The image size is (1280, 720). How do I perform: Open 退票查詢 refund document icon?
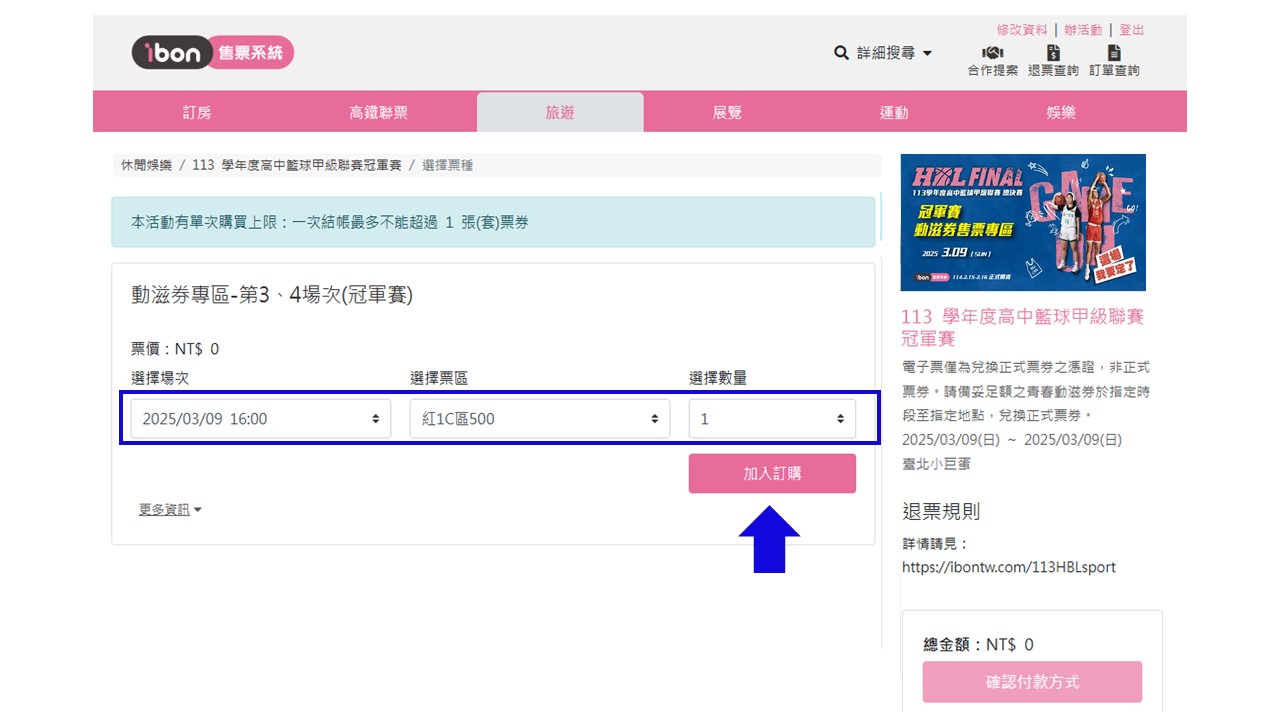(x=1053, y=54)
